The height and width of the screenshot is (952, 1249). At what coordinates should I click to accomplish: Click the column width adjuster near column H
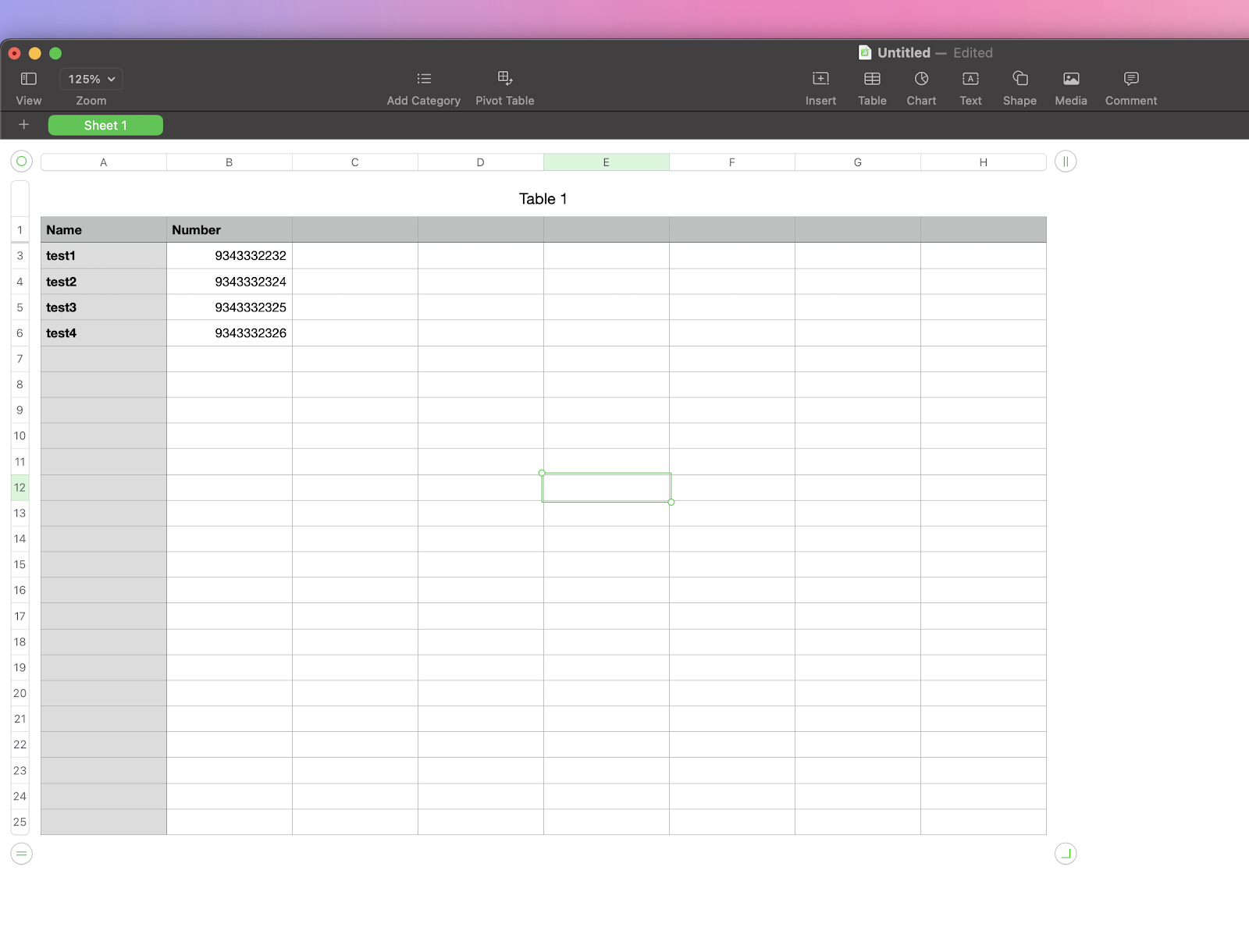[1066, 162]
